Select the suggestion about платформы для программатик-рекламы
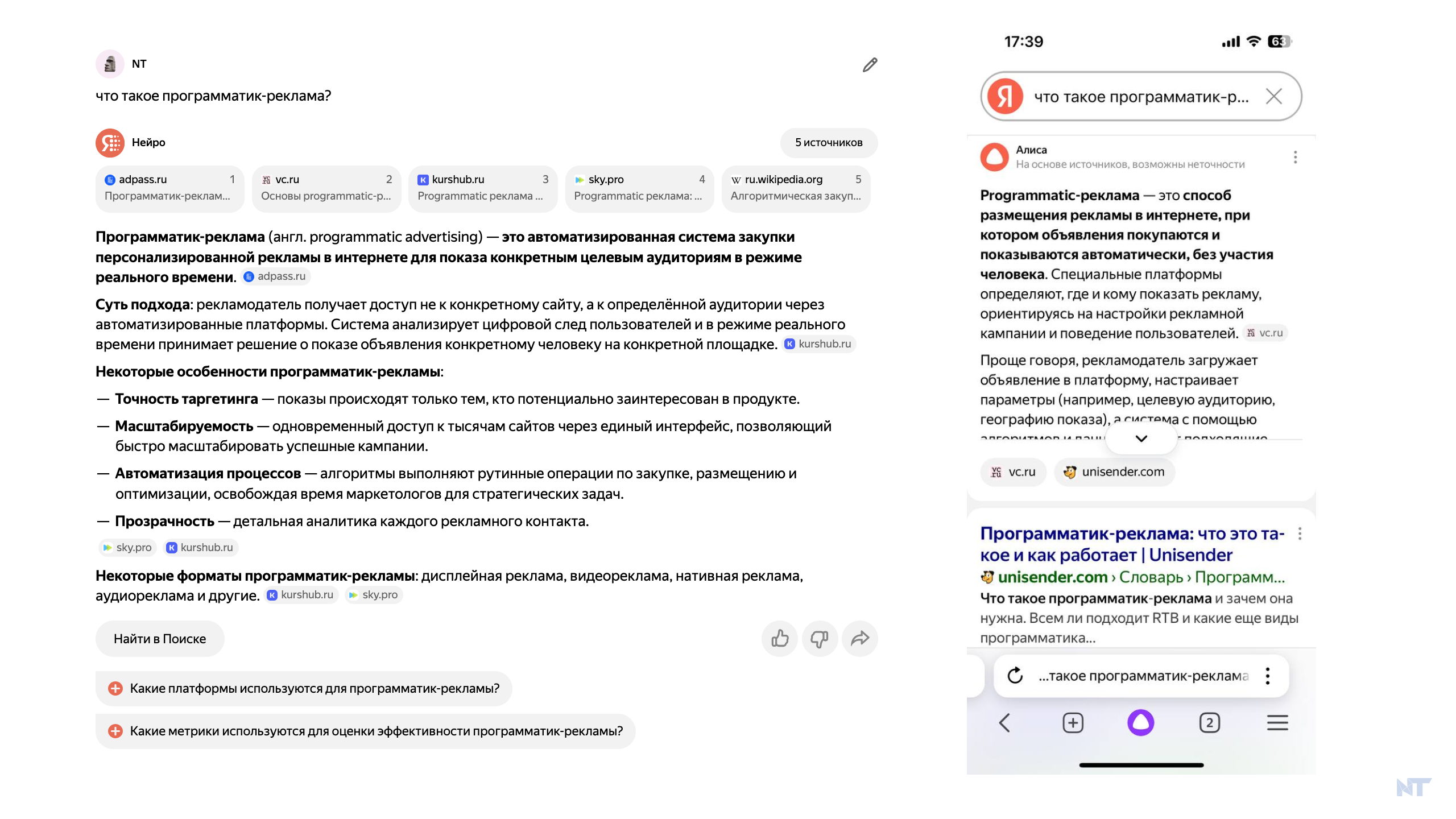1456x819 pixels. 304,689
